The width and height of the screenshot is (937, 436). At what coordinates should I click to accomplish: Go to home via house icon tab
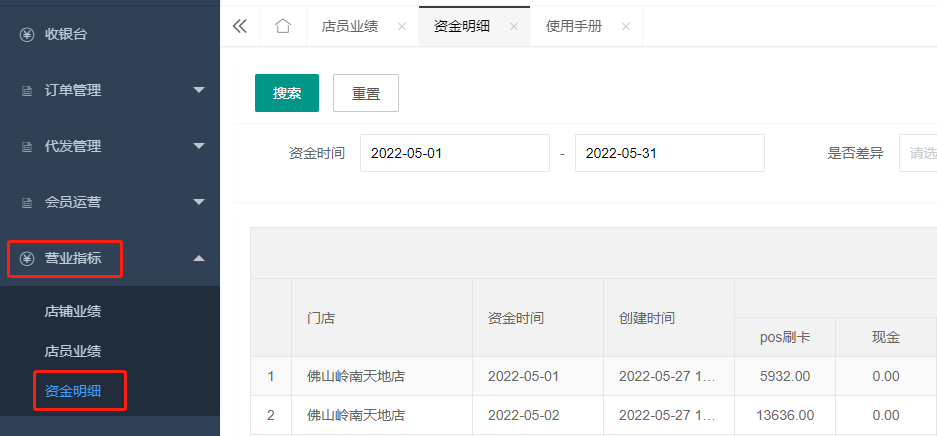click(283, 26)
